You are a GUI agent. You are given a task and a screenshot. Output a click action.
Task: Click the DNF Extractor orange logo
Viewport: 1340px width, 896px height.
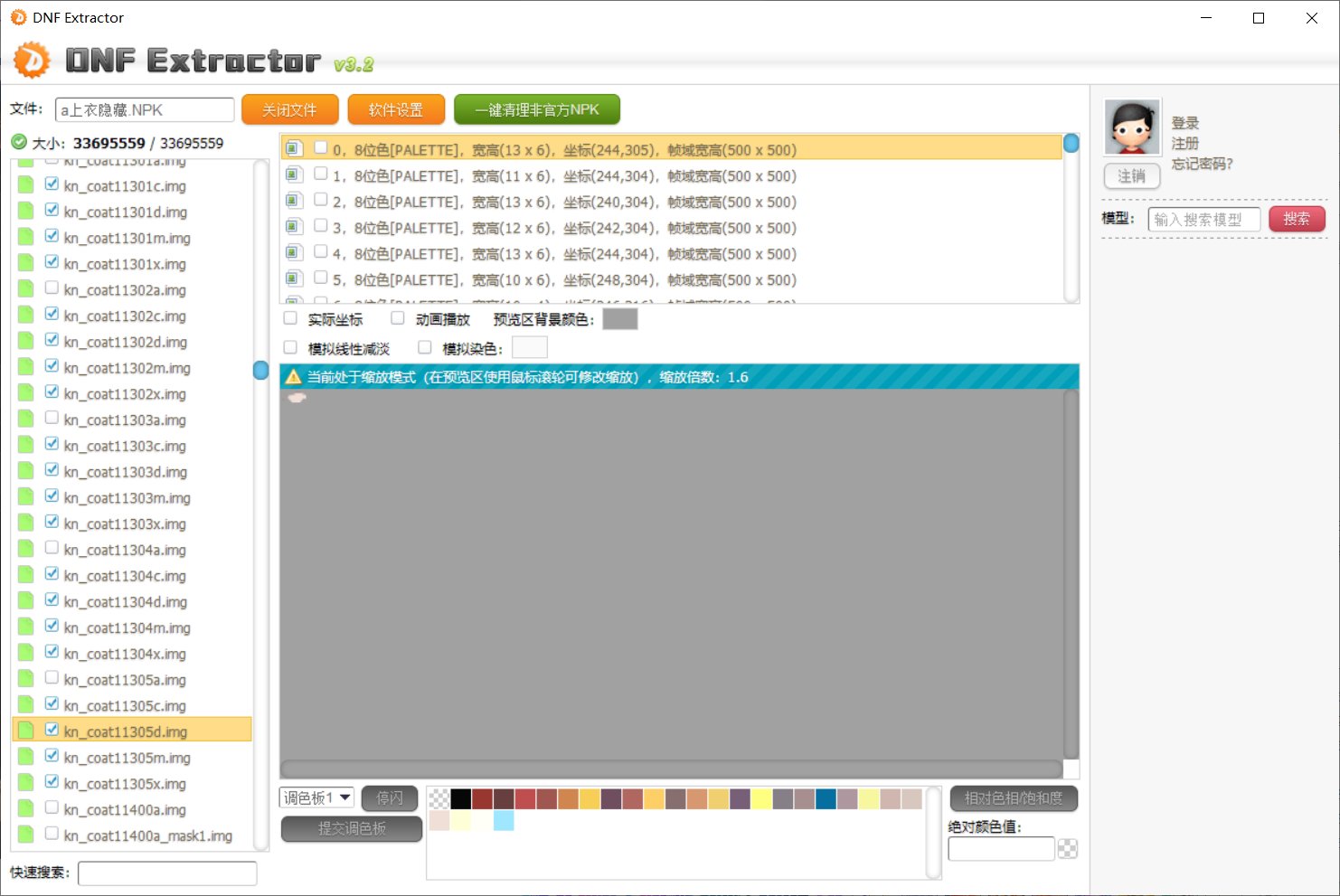[33, 61]
